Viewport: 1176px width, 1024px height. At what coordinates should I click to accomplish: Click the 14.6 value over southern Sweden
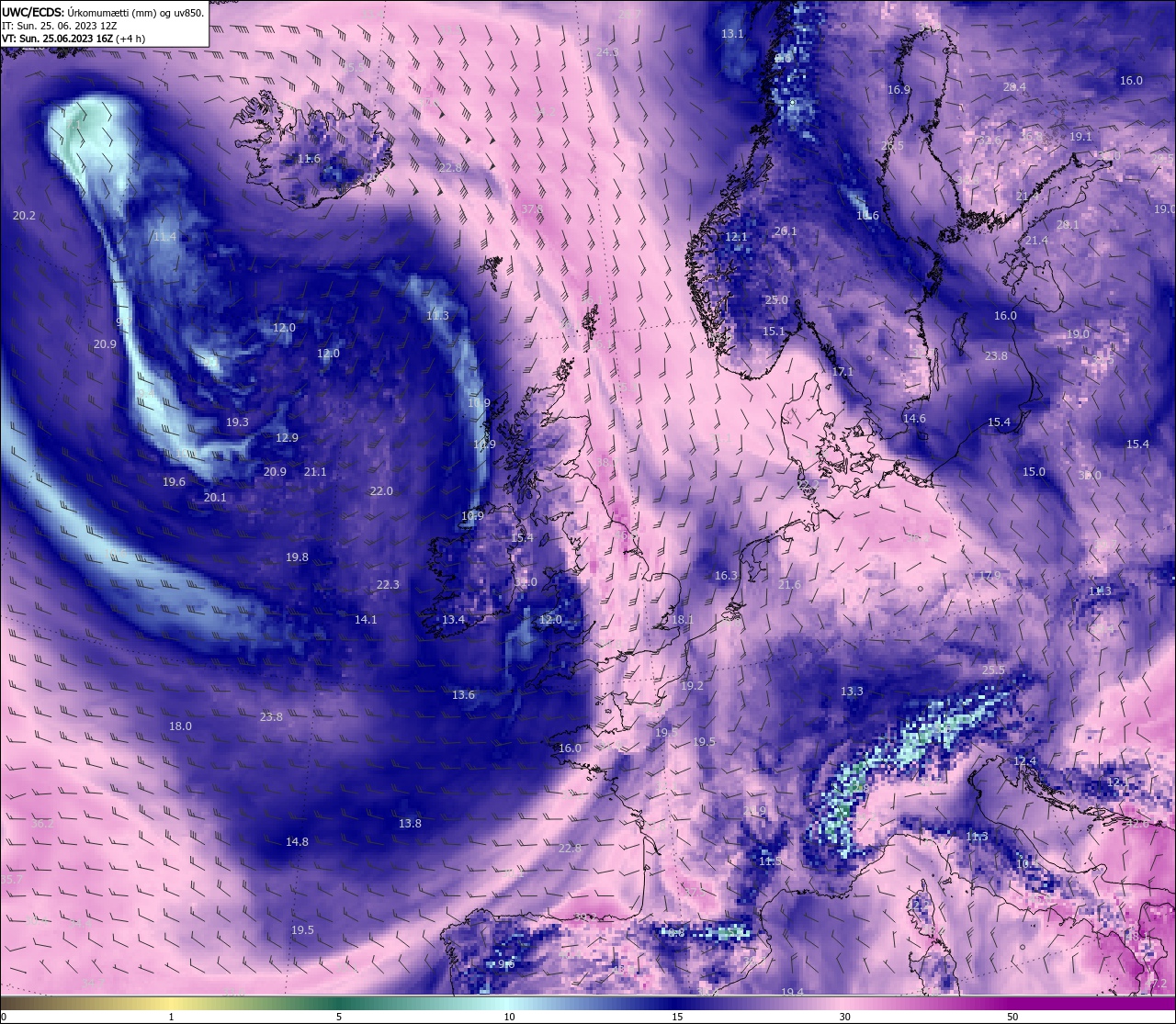coord(914,419)
